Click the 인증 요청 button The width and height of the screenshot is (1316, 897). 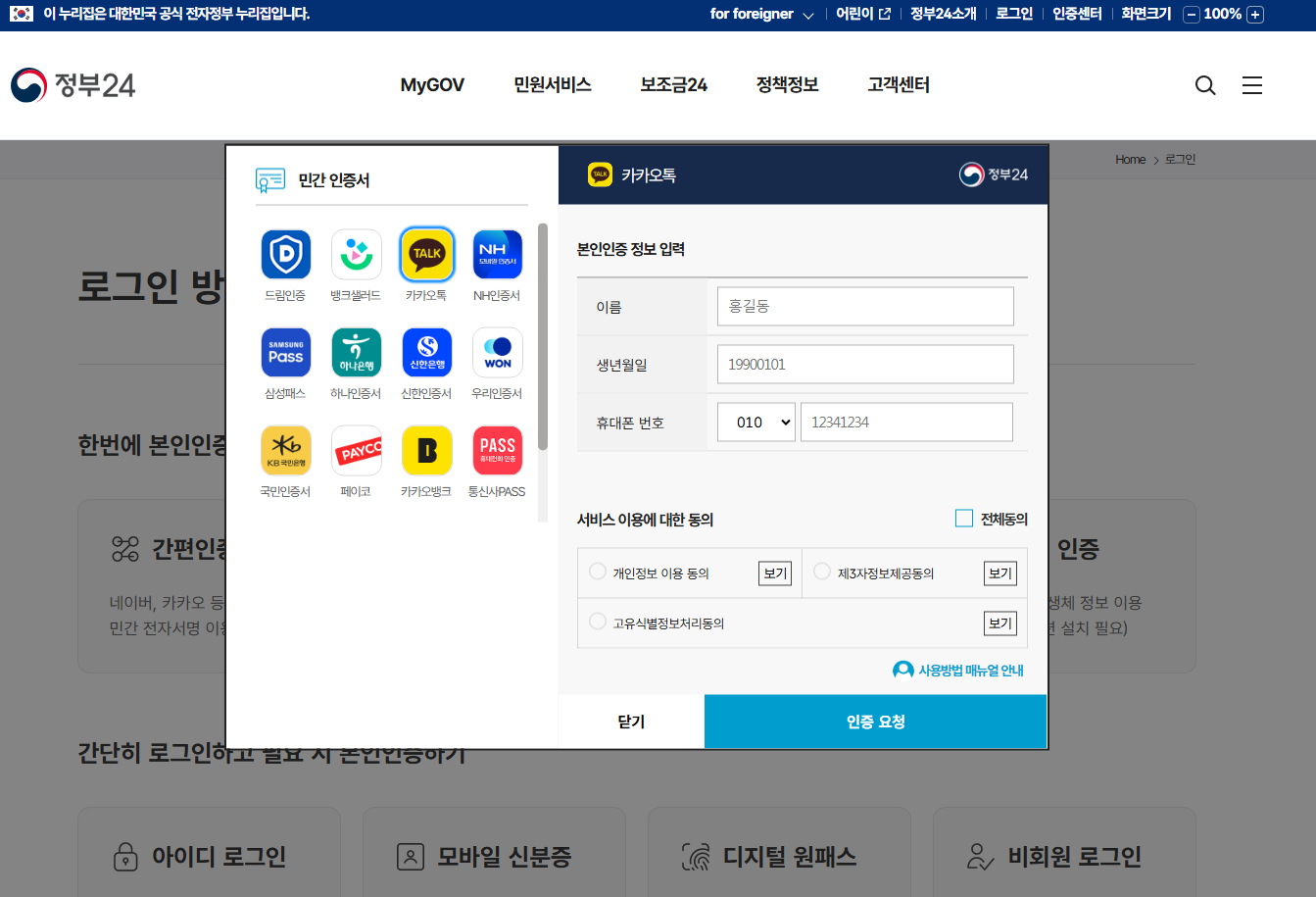click(x=876, y=722)
